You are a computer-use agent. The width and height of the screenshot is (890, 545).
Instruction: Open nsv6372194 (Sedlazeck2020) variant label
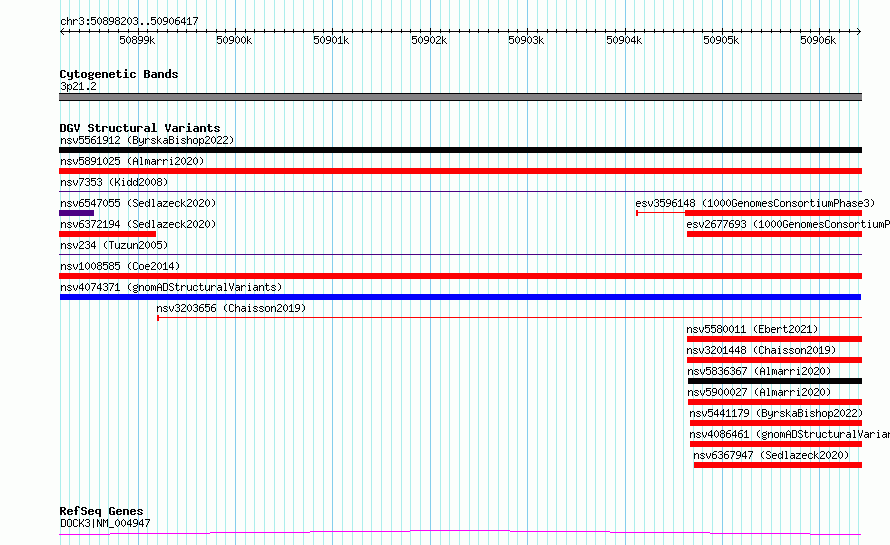pyautogui.click(x=138, y=224)
